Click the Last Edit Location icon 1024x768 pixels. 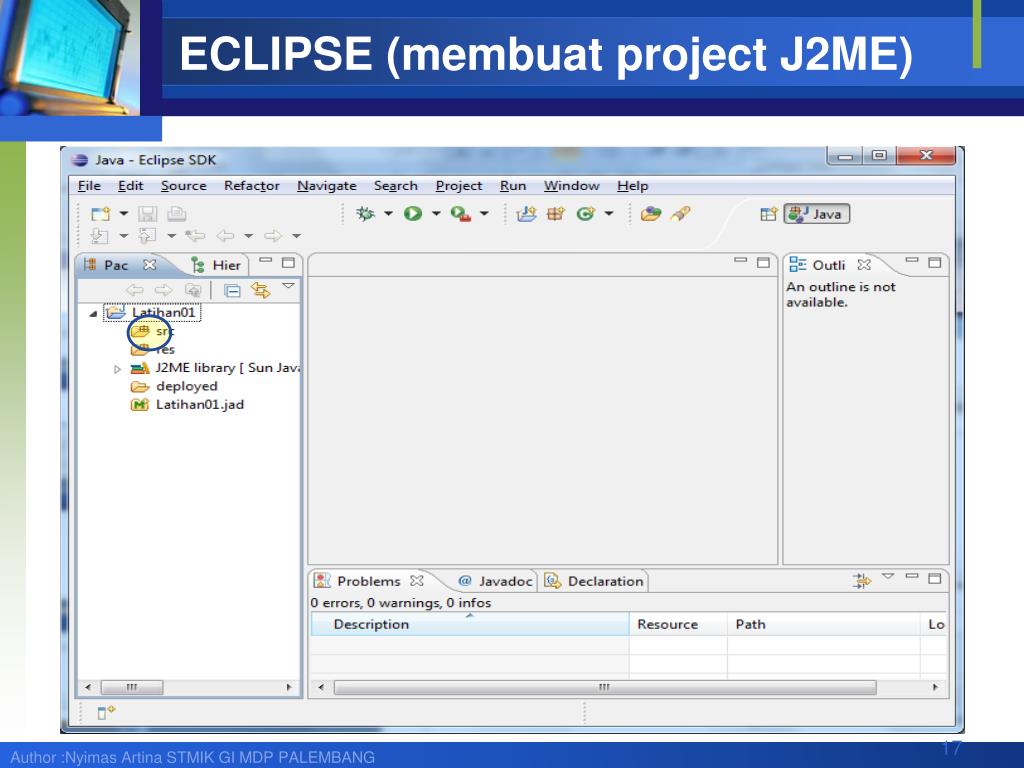(195, 236)
